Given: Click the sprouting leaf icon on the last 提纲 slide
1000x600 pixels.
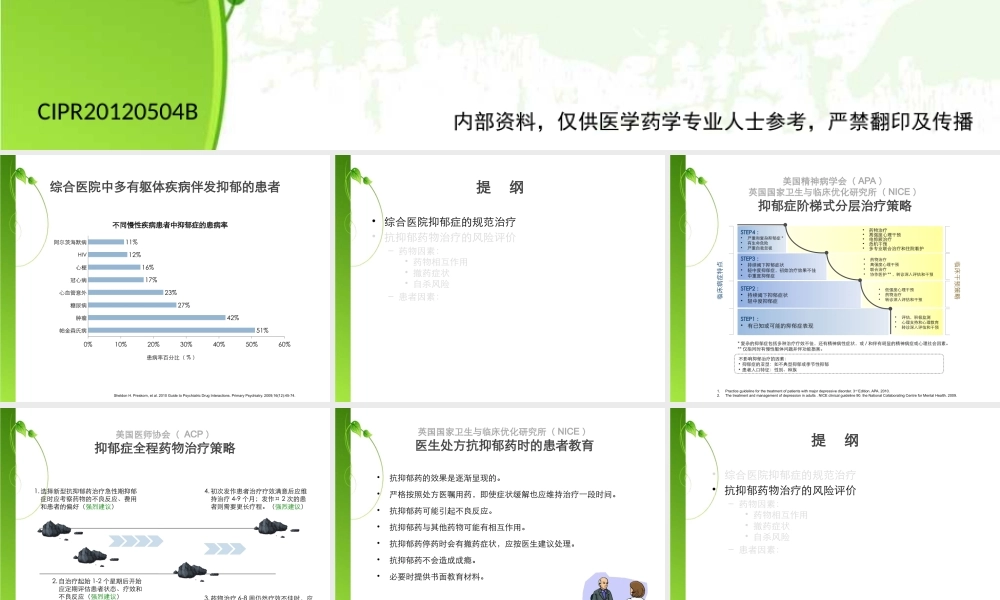Looking at the screenshot, I should pos(694,430).
